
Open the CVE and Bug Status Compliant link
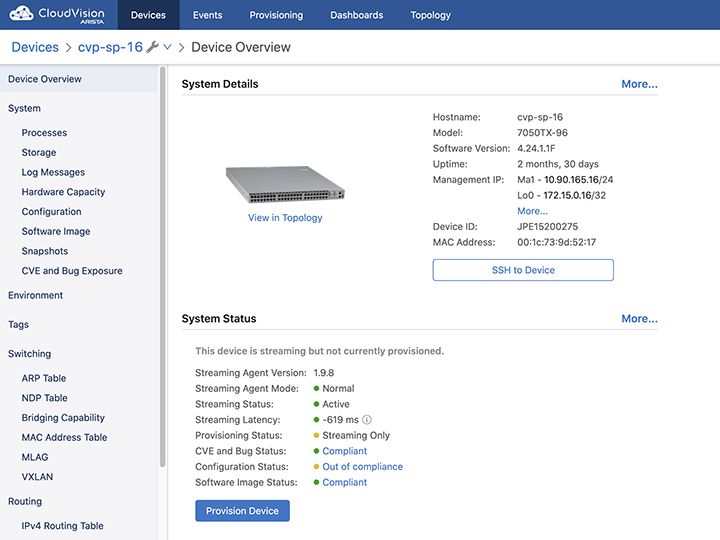344,451
